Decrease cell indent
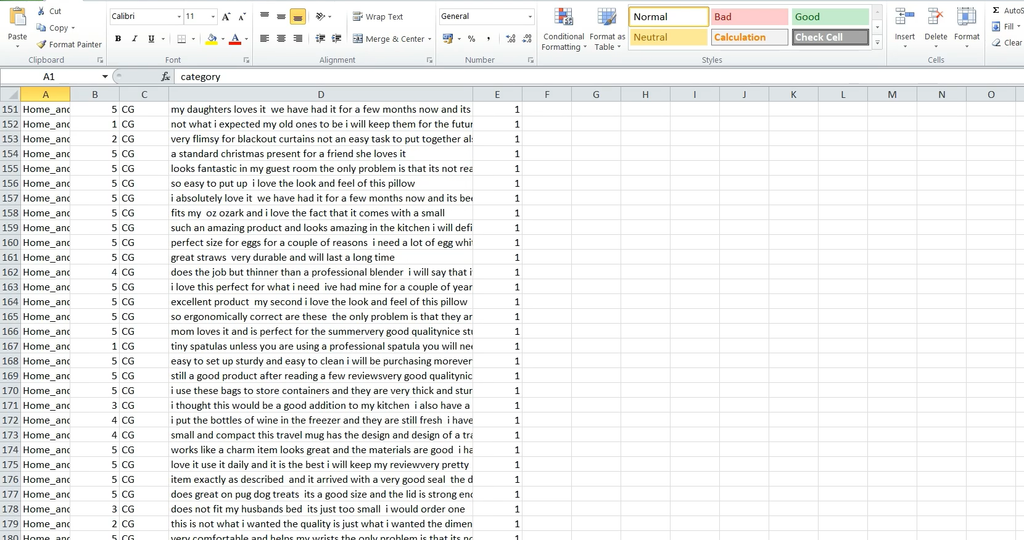Screen dimensions: 1024x540 pyautogui.click(x=320, y=39)
